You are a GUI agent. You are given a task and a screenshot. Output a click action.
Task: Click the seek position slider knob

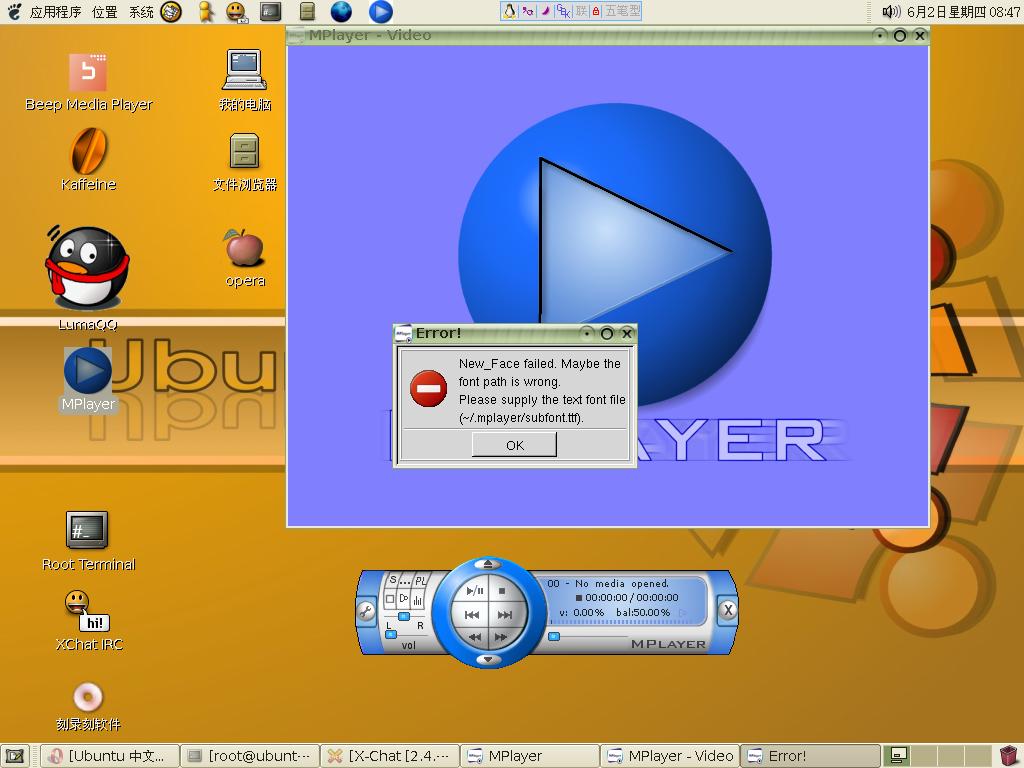(x=554, y=636)
